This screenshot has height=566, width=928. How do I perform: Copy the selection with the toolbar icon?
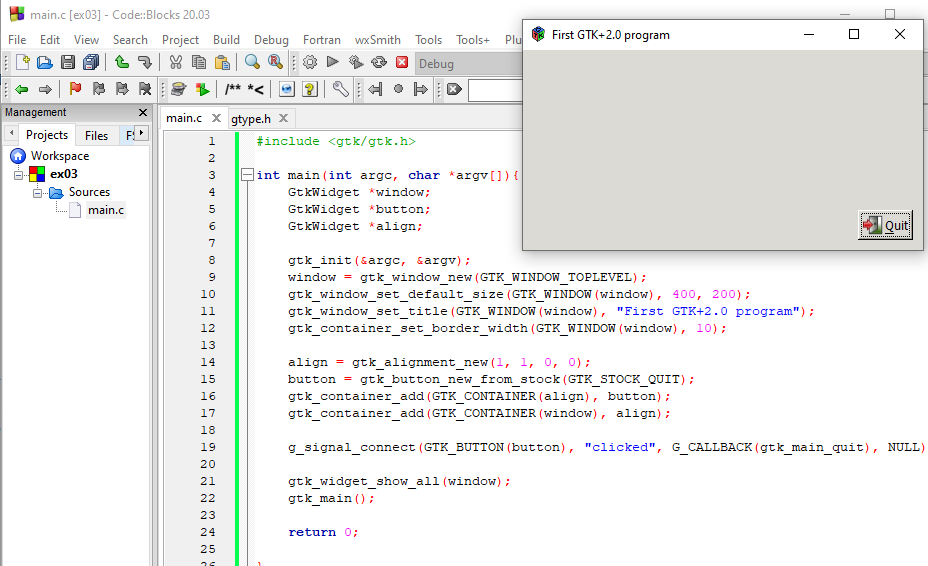point(199,62)
